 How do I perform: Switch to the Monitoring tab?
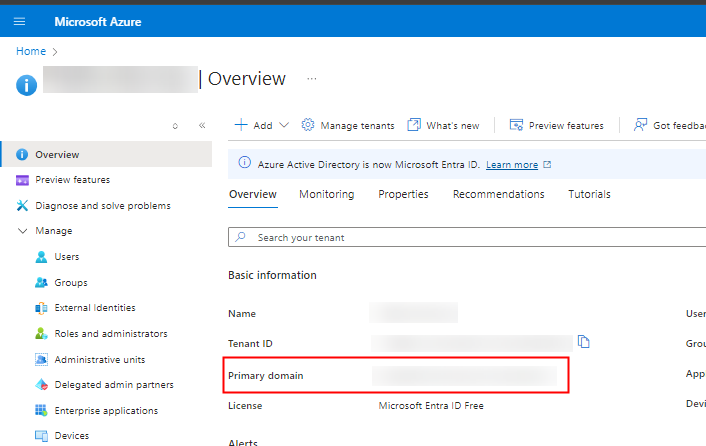[x=326, y=194]
